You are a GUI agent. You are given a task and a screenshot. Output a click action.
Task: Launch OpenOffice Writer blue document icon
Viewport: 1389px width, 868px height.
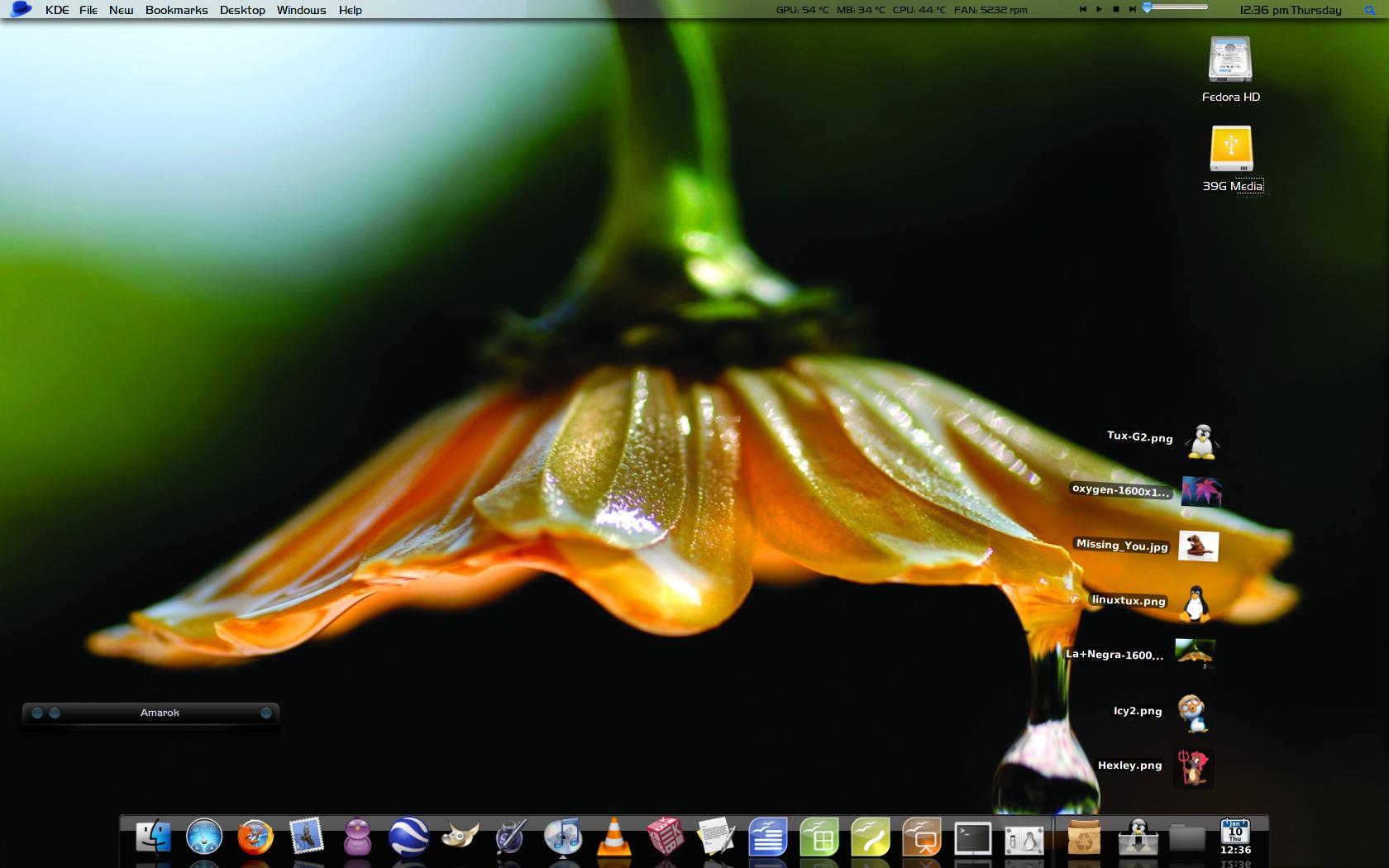point(767,837)
